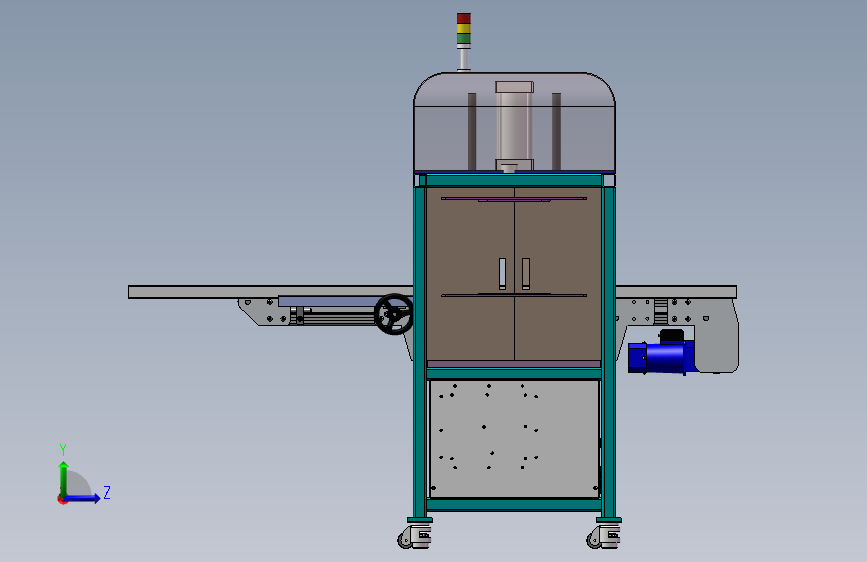Image resolution: width=867 pixels, height=562 pixels.
Task: Select the lower gray perforated panel
Action: tap(514, 439)
